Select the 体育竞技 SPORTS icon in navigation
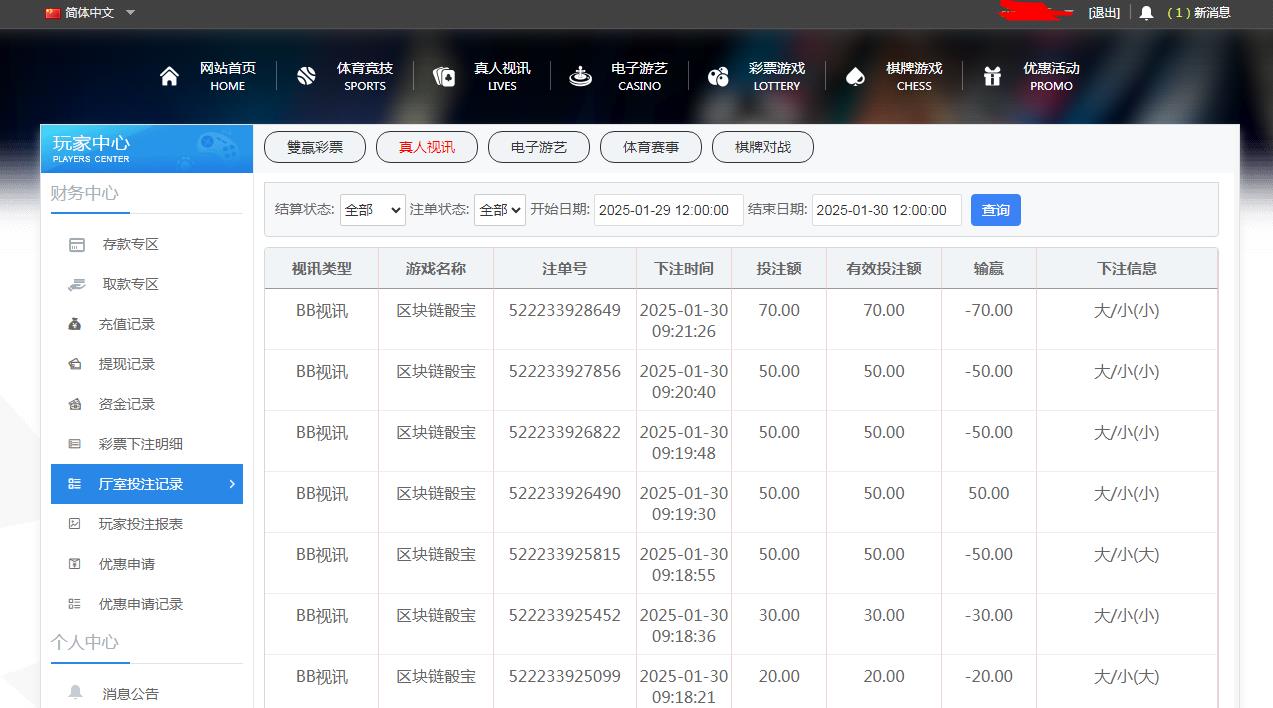The height and width of the screenshot is (708, 1273). (x=306, y=75)
